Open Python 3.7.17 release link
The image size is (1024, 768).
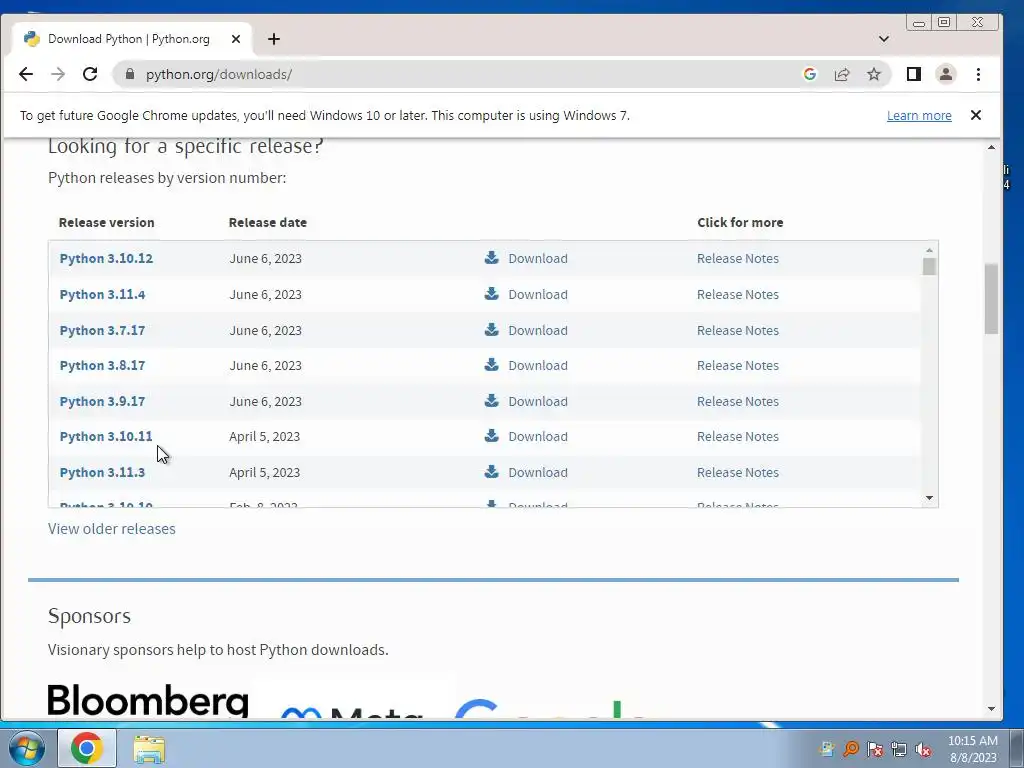(x=103, y=330)
